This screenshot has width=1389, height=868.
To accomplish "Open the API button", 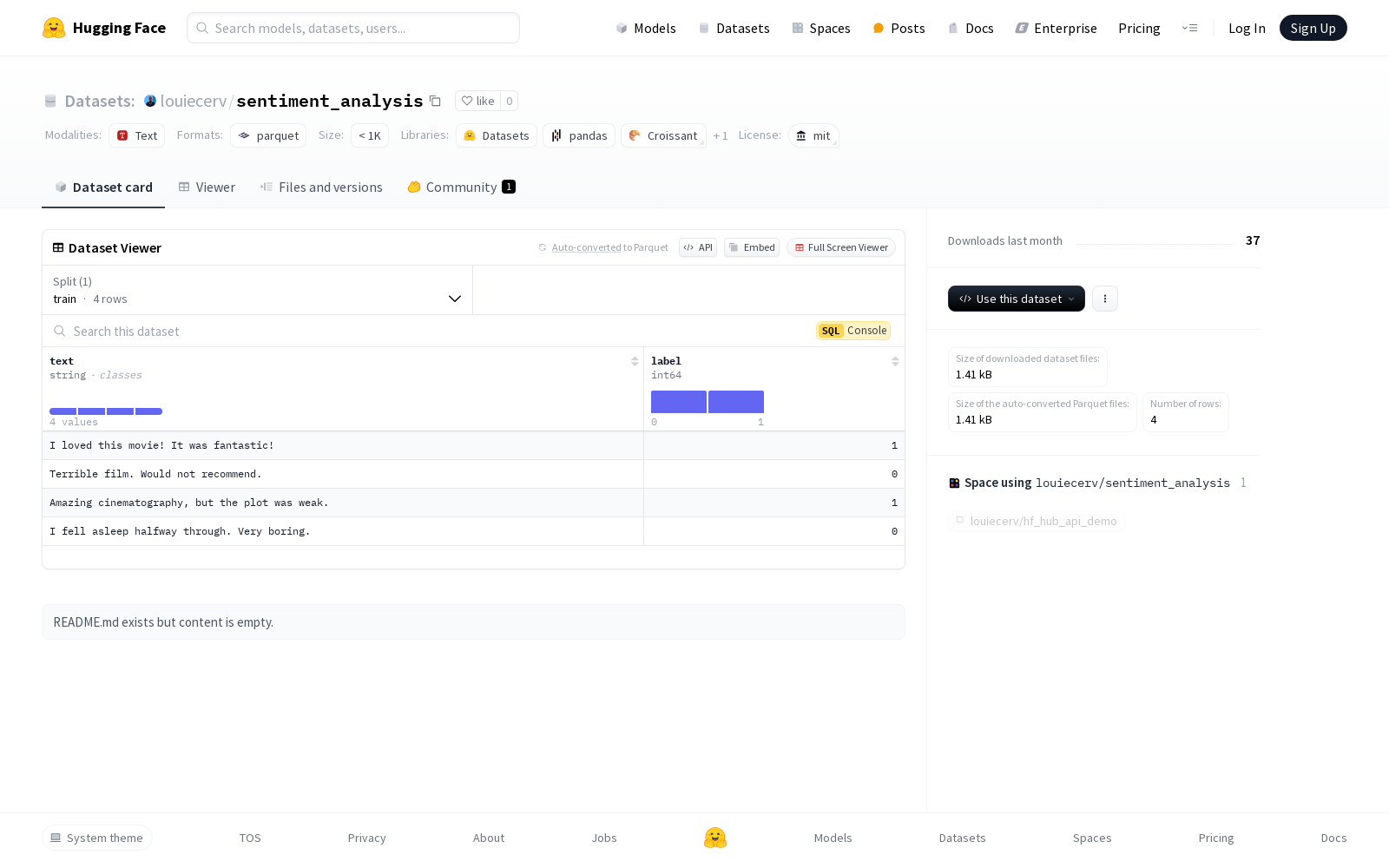I will (x=698, y=247).
